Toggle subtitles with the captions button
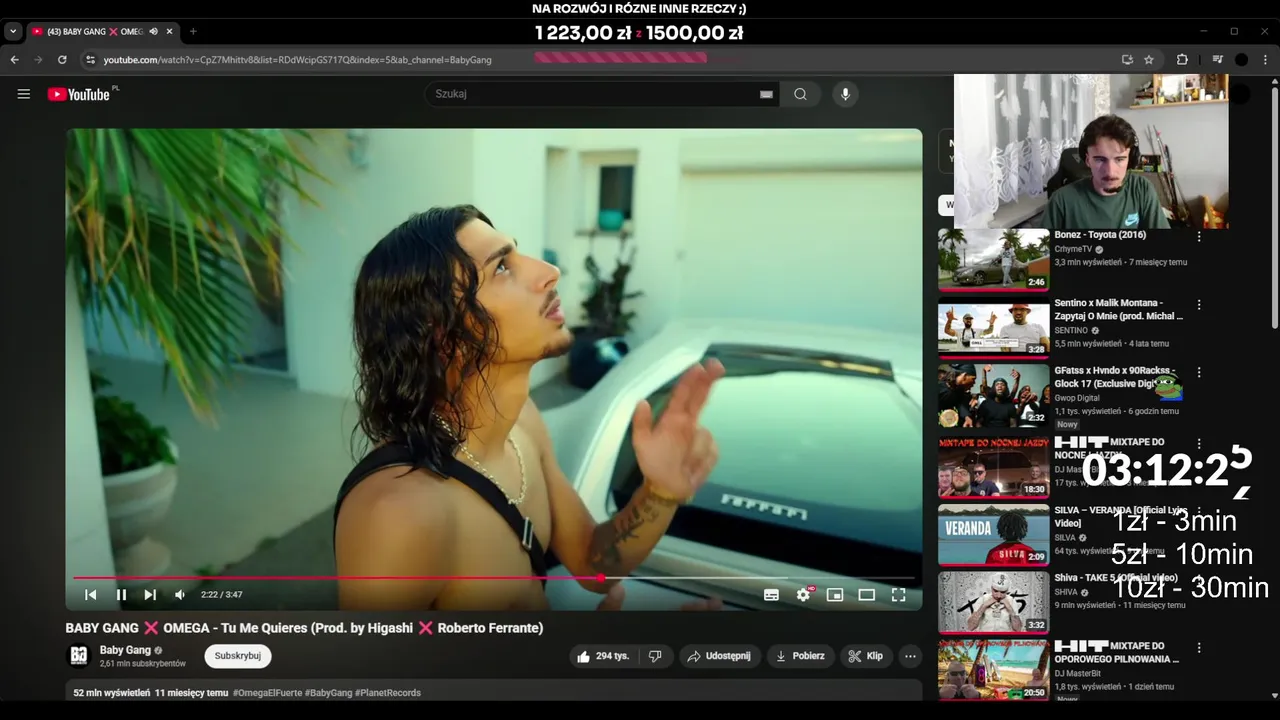The image size is (1280, 720). coord(771,595)
